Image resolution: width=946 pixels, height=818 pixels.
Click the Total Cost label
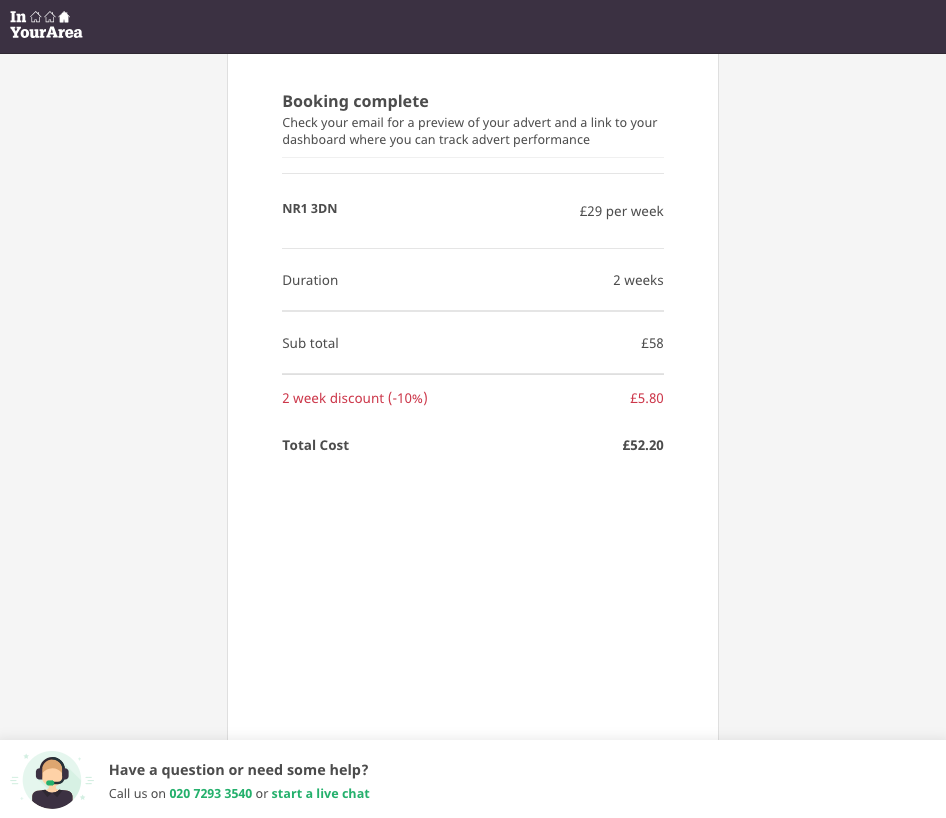316,445
